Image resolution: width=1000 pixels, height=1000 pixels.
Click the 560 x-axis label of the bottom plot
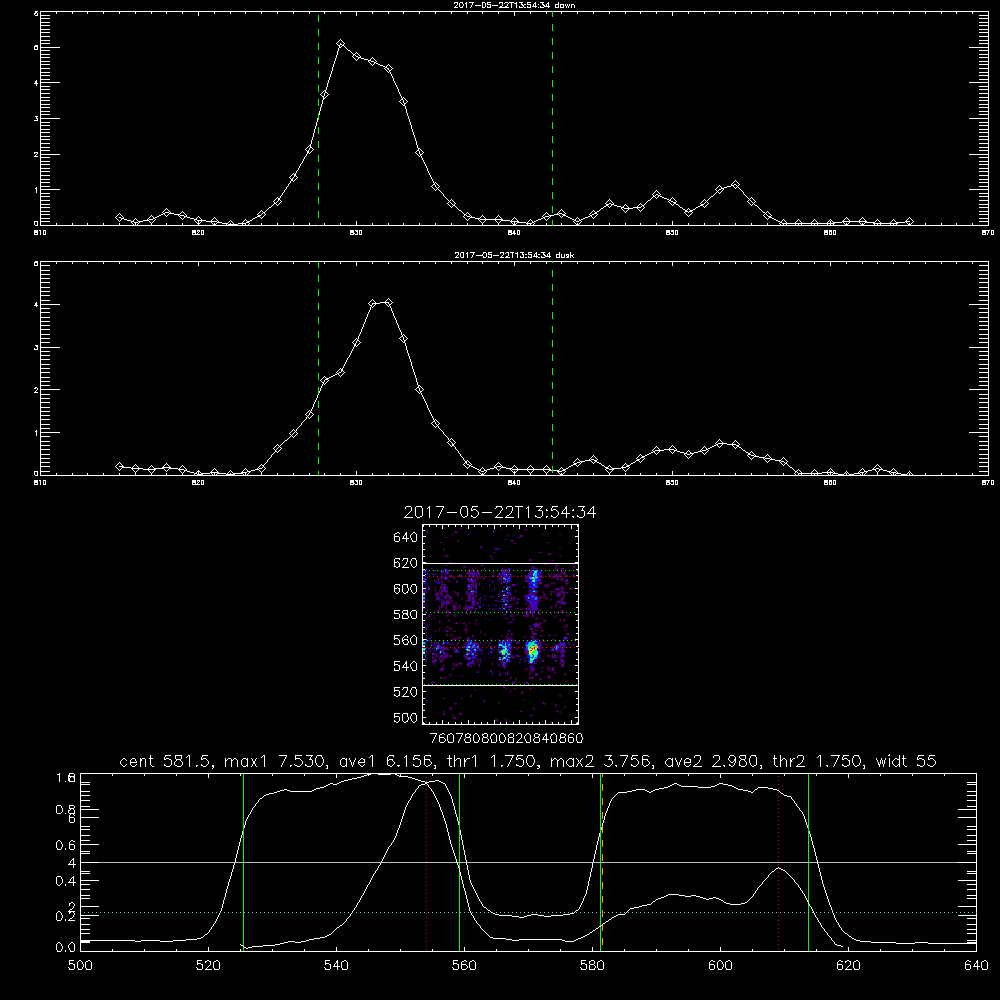464,965
